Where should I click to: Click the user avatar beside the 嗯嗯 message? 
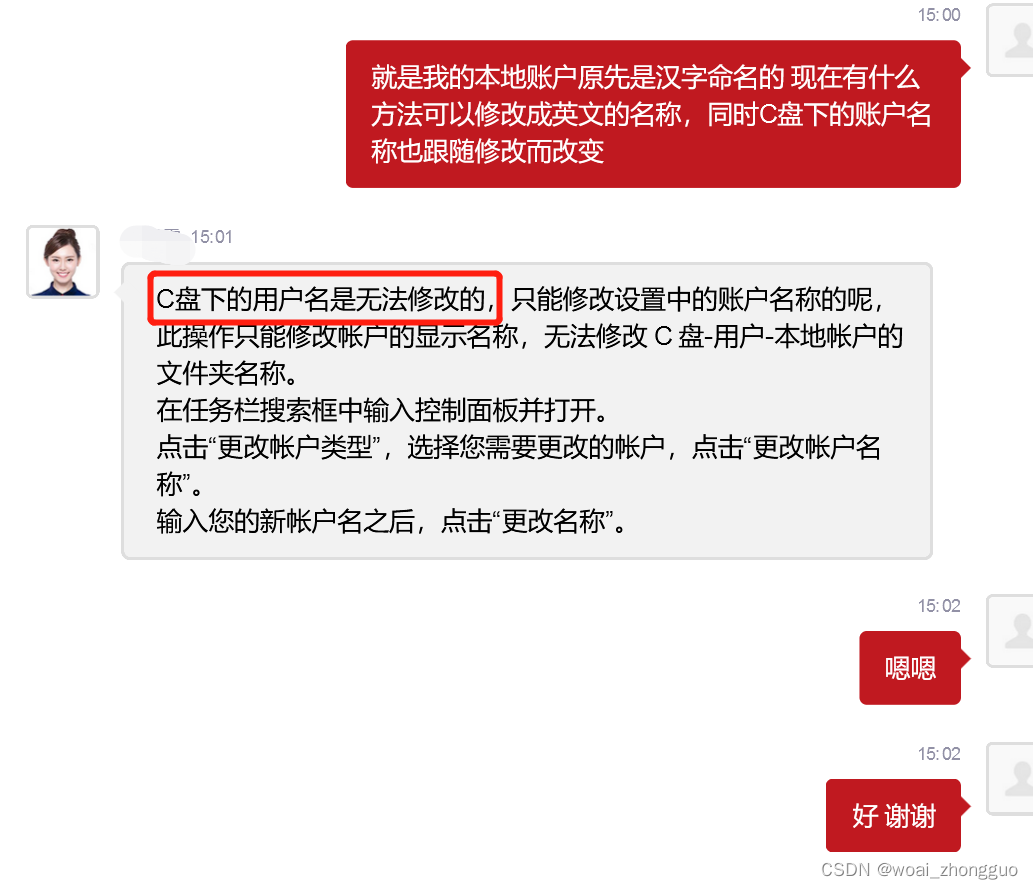pyautogui.click(x=1009, y=631)
